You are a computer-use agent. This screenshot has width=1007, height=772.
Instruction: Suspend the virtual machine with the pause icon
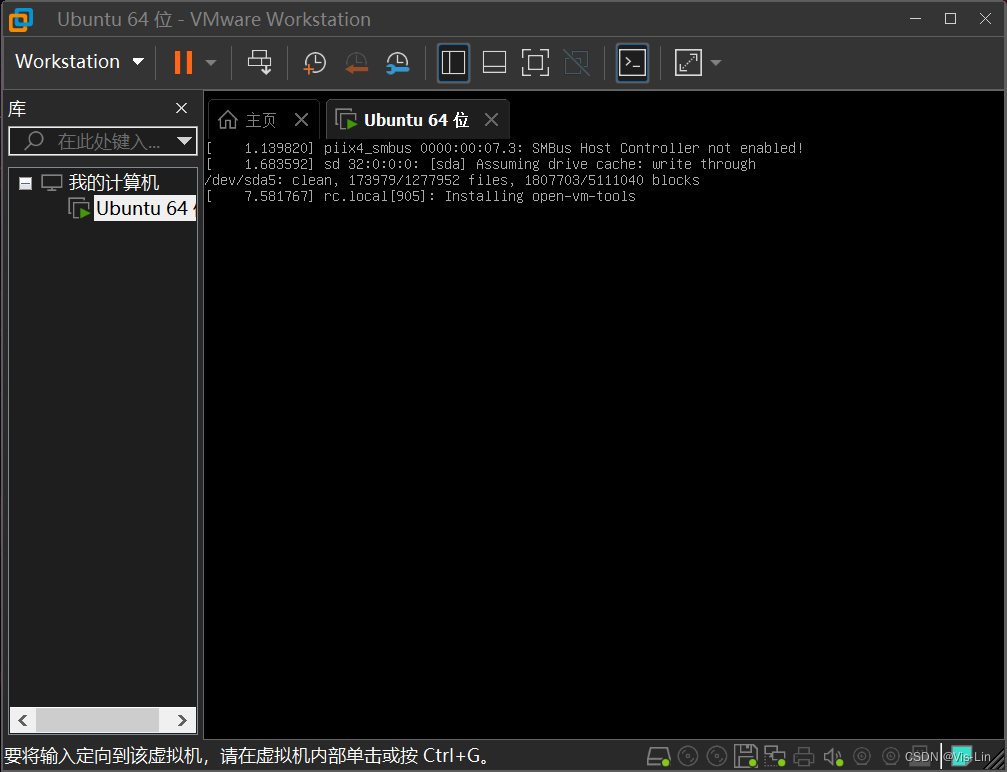pos(183,62)
